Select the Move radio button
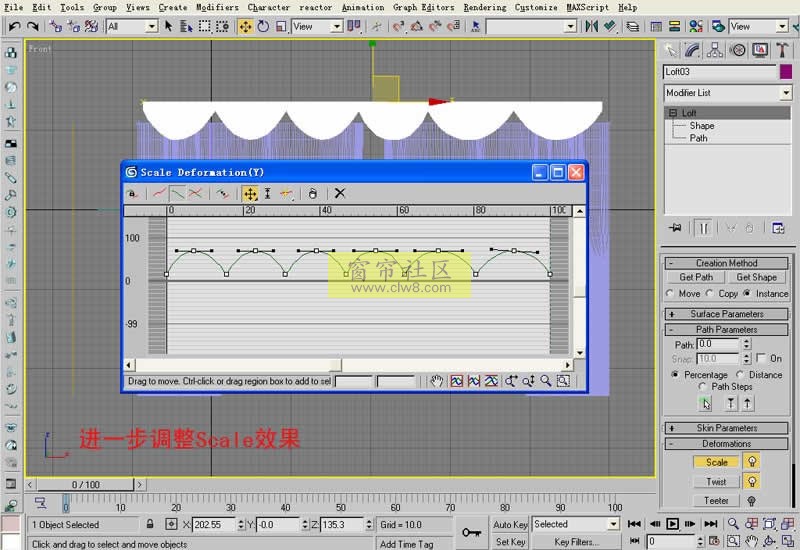The width and height of the screenshot is (800, 550). [x=670, y=293]
